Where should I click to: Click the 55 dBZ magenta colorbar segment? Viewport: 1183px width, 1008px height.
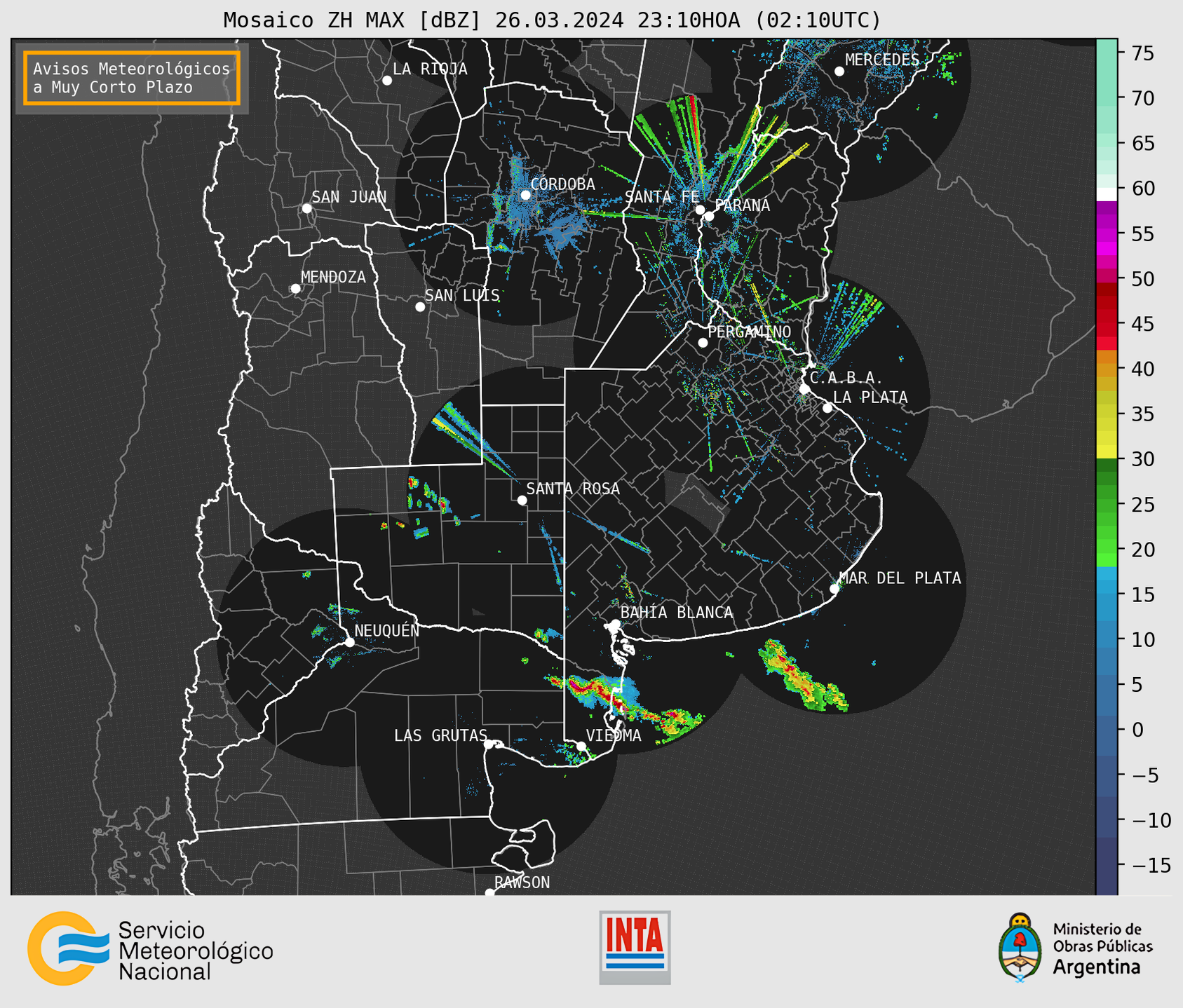point(1107,233)
